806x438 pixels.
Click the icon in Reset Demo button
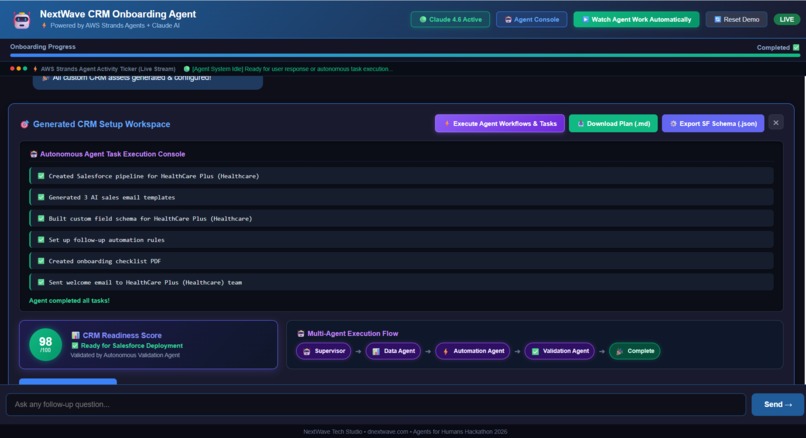(718, 20)
